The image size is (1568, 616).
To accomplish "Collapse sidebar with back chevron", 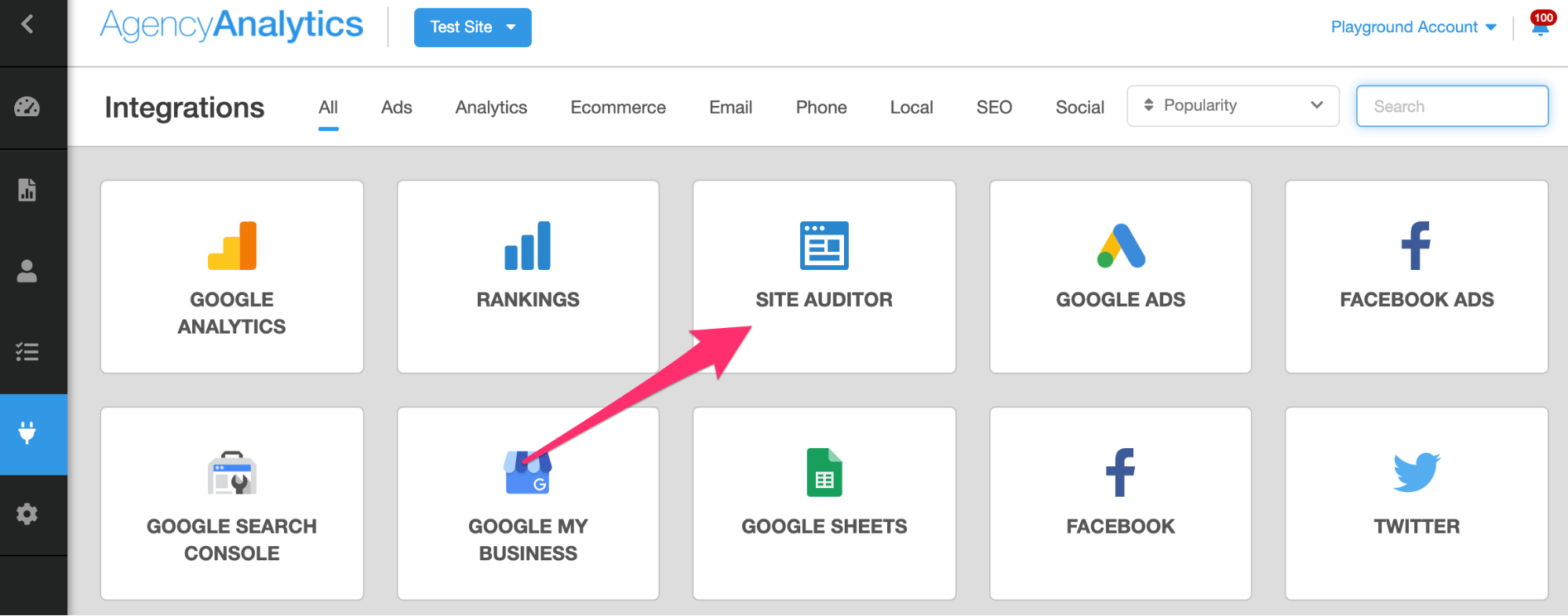I will pyautogui.click(x=27, y=24).
